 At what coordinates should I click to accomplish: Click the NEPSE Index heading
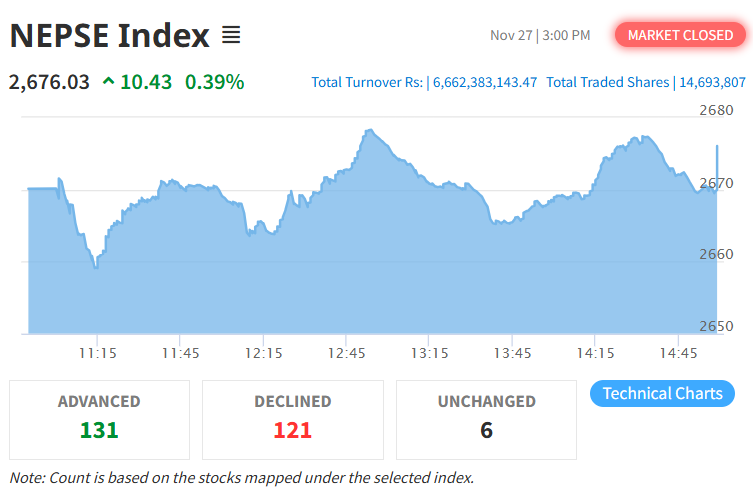pyautogui.click(x=109, y=37)
